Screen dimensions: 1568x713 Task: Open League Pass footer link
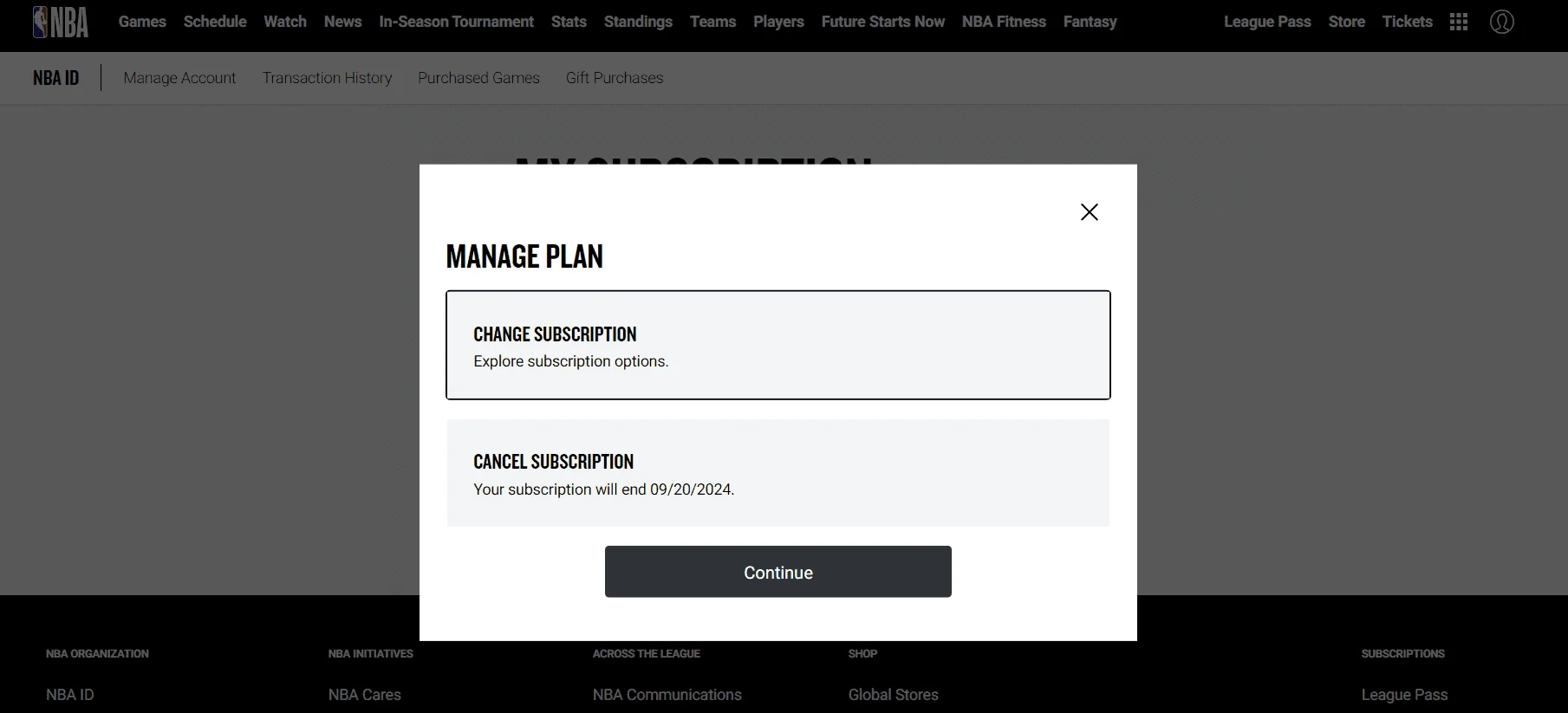coord(1404,695)
